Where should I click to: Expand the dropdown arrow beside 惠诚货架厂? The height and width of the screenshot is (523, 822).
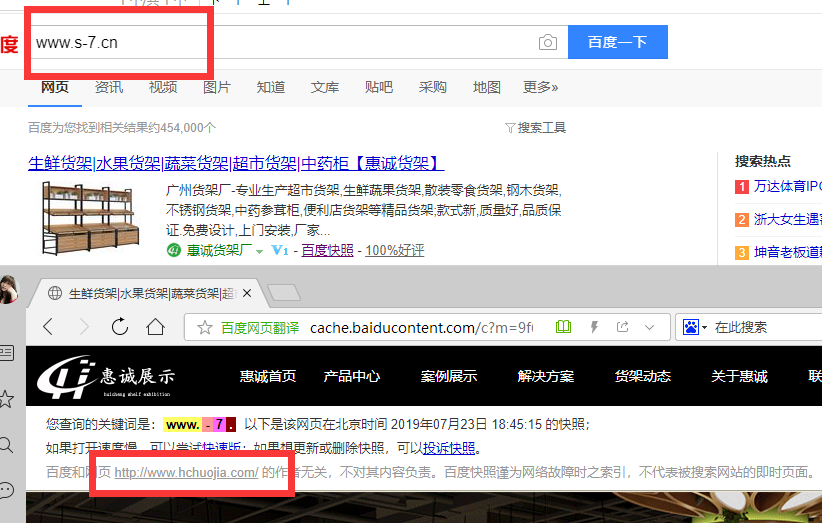click(x=259, y=252)
